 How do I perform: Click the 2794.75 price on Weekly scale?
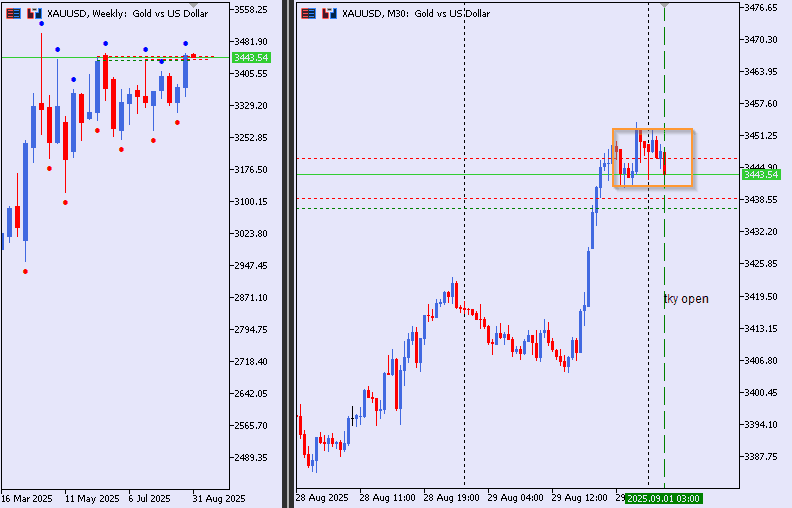tap(251, 330)
